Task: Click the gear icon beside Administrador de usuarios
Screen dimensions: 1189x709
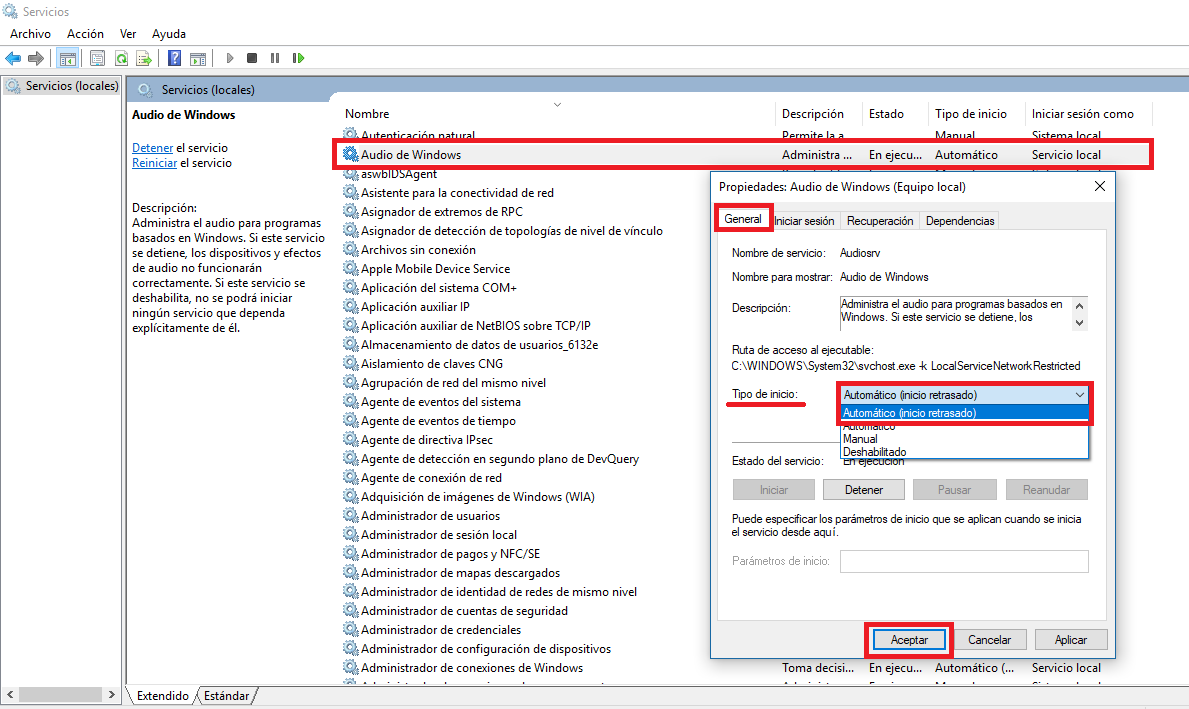Action: pyautogui.click(x=350, y=516)
